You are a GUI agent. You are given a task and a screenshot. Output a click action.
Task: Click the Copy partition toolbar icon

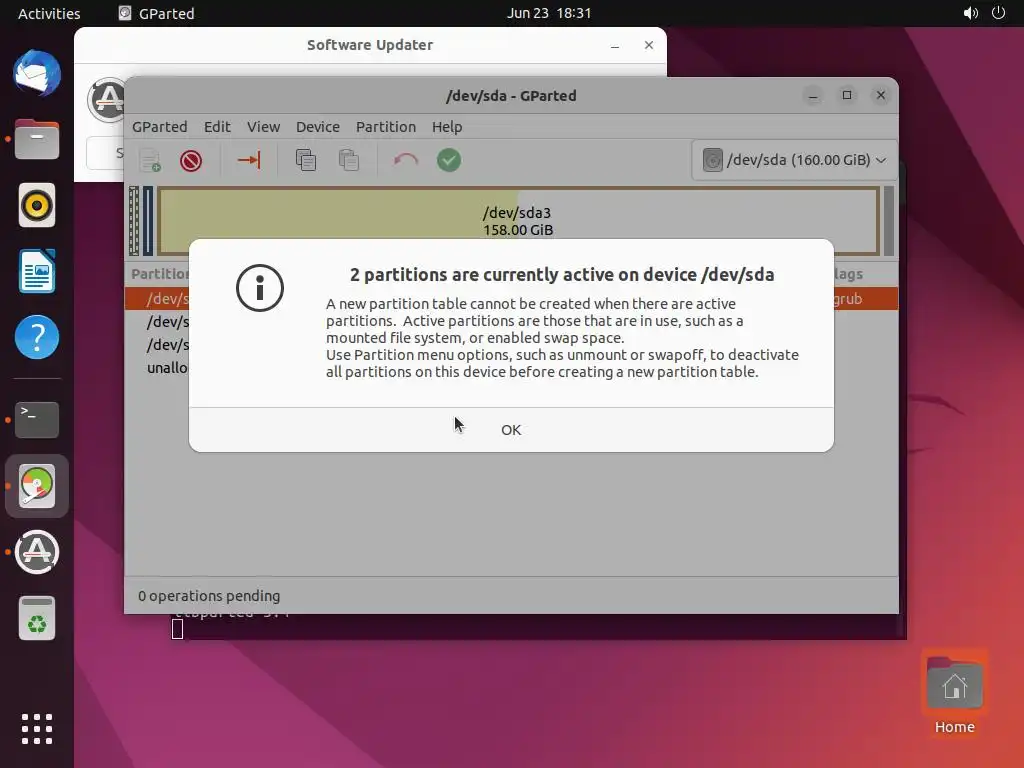pyautogui.click(x=306, y=160)
